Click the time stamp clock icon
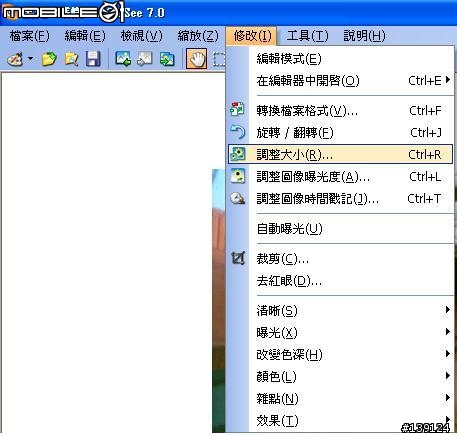 238,198
